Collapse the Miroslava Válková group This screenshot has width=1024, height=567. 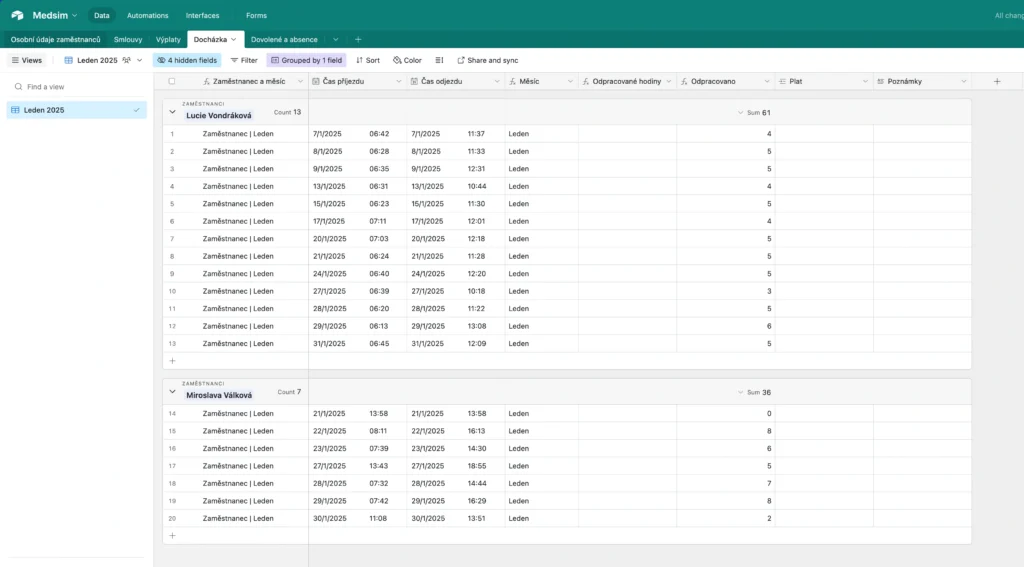[172, 392]
